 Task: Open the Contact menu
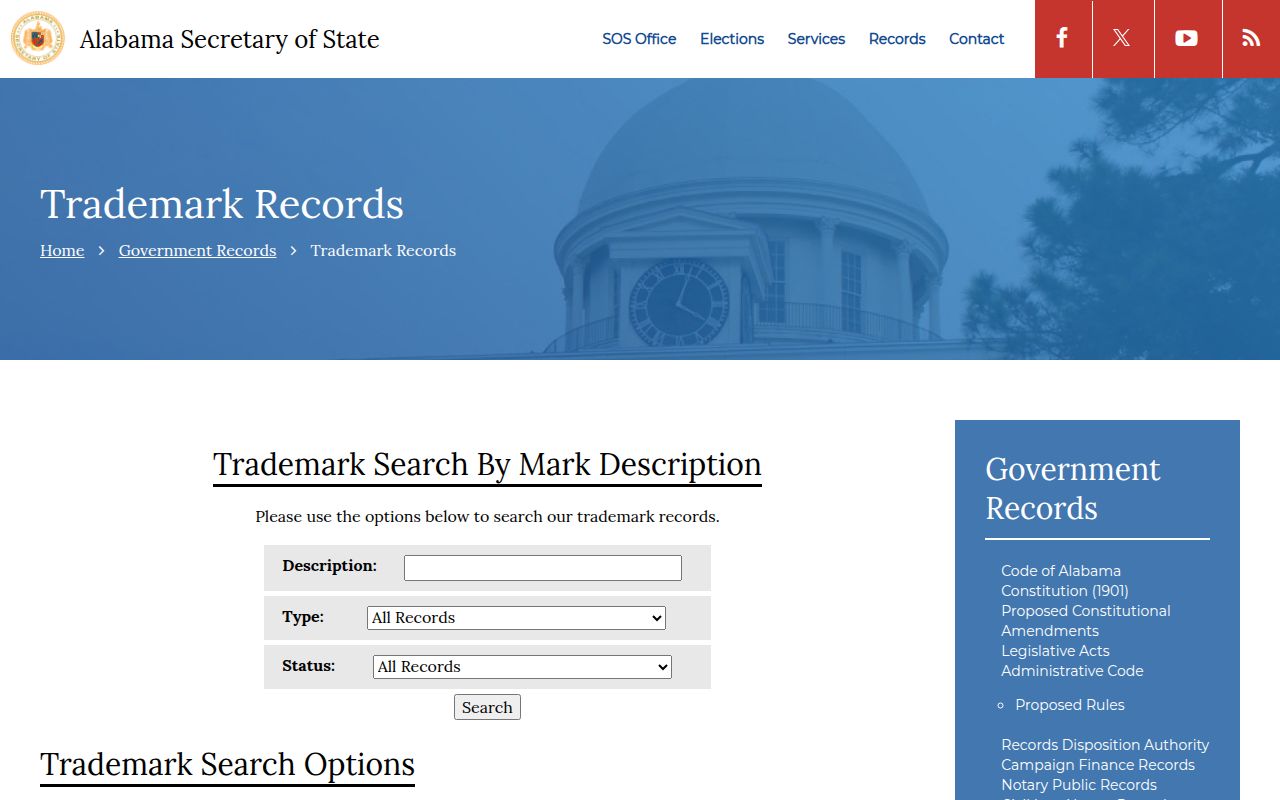976,39
